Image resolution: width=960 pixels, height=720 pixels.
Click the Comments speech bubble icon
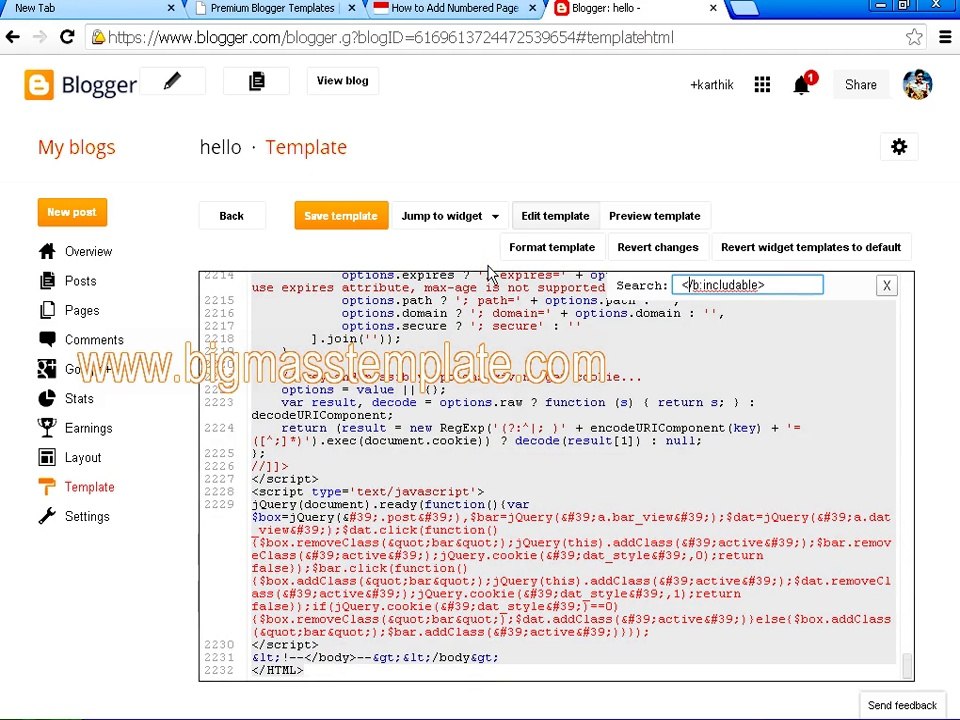pos(47,339)
